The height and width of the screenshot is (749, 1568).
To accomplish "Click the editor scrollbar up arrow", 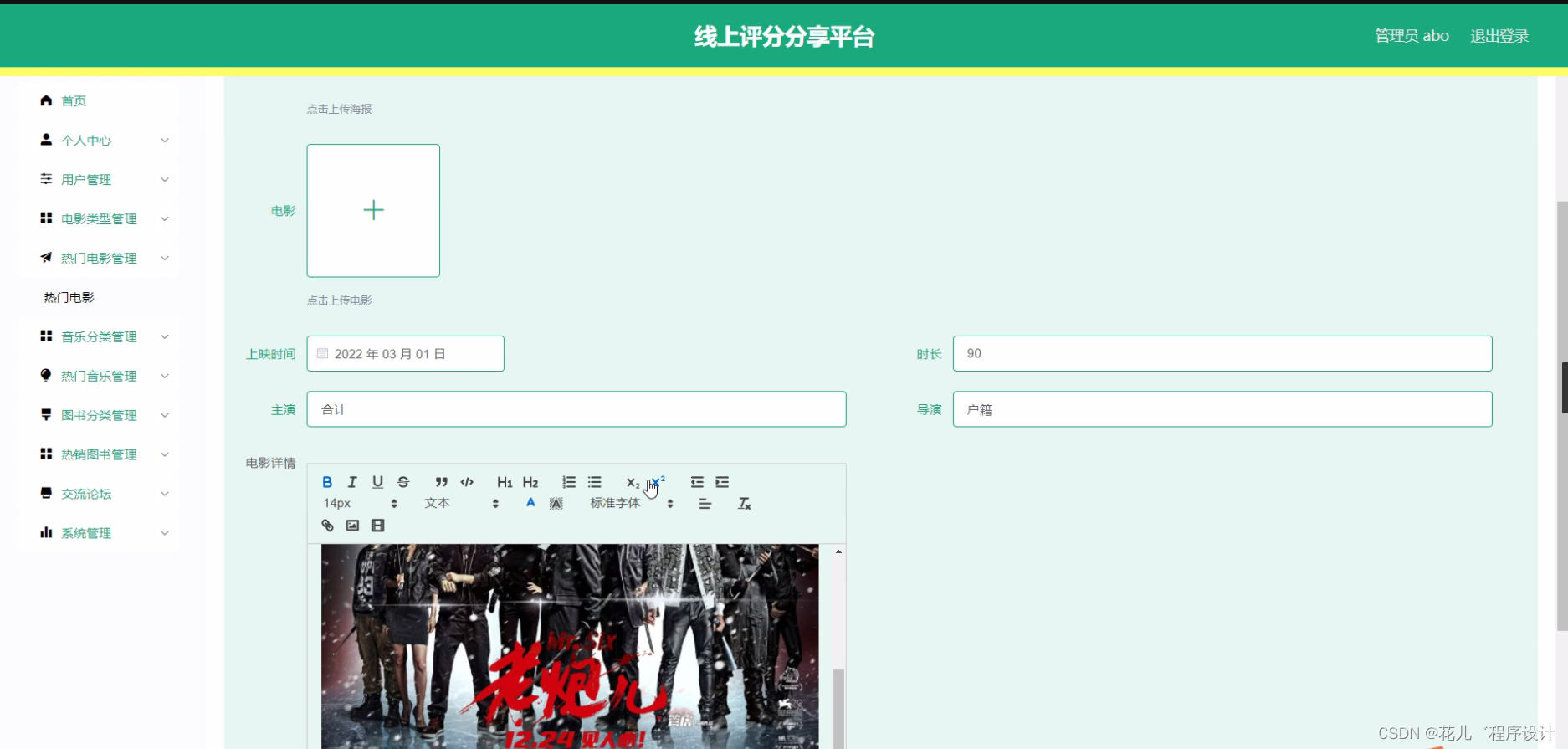I will point(838,551).
